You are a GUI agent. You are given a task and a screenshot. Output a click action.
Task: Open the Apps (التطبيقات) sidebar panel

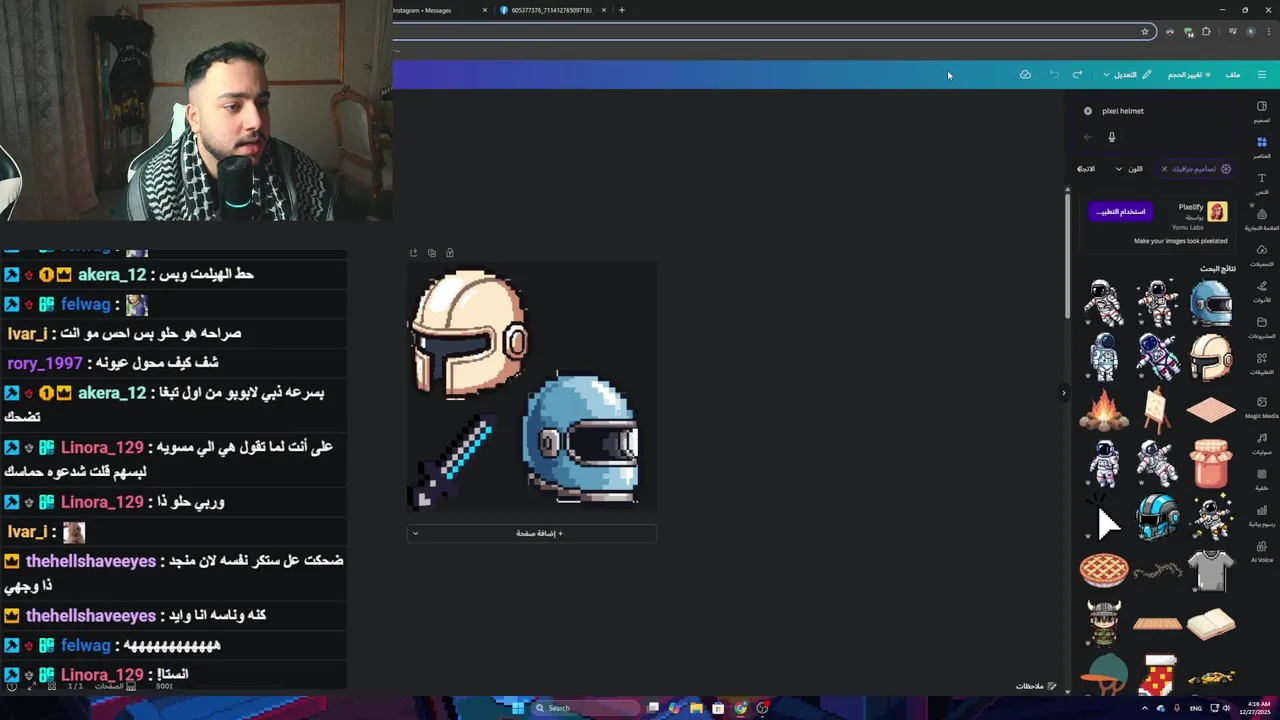(1261, 363)
